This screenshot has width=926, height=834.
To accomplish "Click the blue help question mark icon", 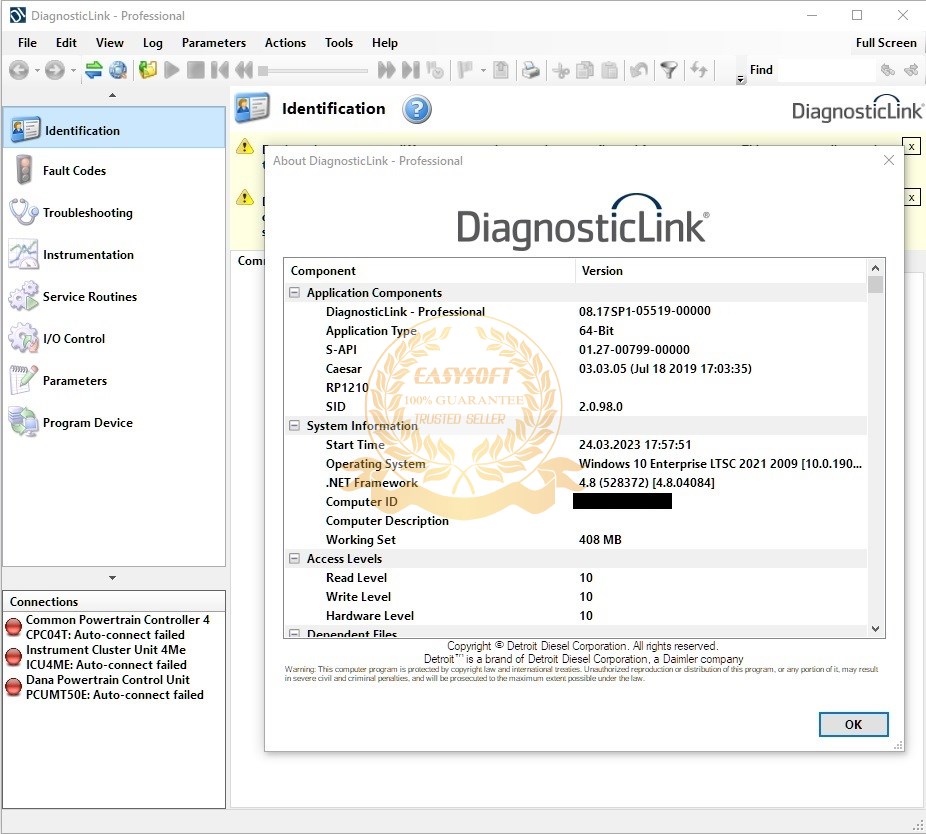I will point(417,109).
